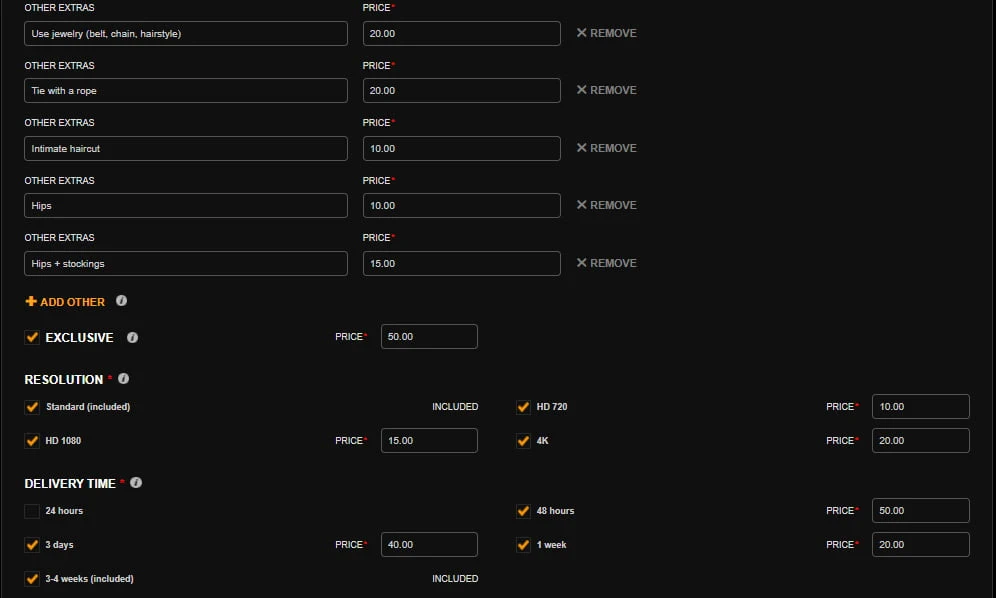Click the 3 days price field
Image resolution: width=996 pixels, height=598 pixels.
tap(429, 545)
